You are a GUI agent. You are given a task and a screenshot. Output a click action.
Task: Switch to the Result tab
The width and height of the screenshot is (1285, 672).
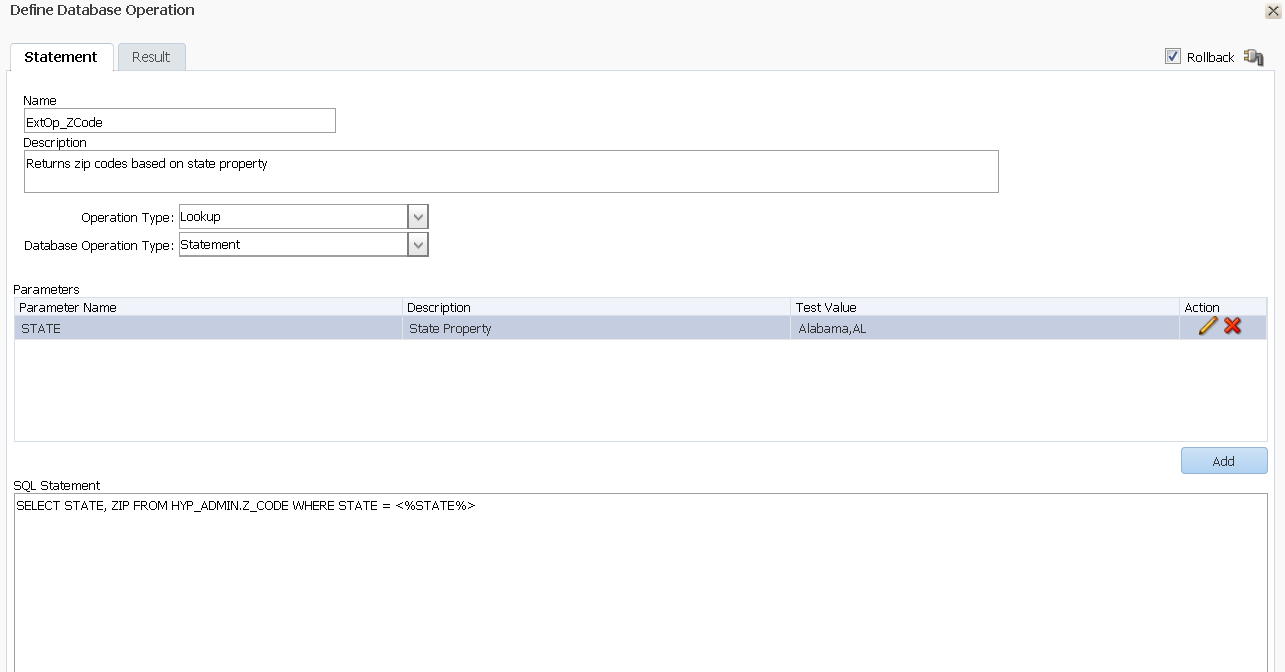tap(151, 57)
